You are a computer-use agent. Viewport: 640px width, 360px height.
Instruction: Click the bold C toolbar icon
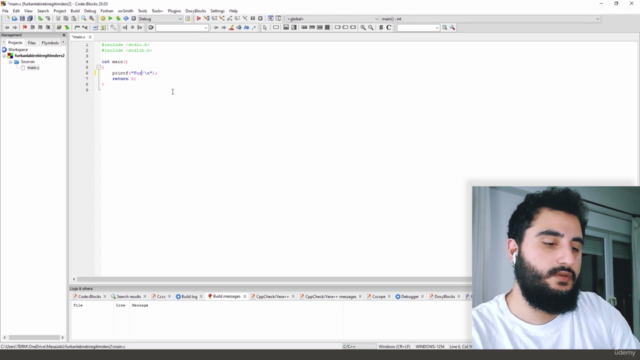point(389,27)
